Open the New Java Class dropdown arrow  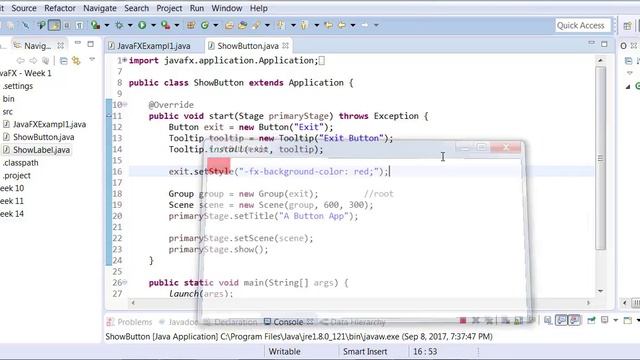pyautogui.click(x=216, y=25)
